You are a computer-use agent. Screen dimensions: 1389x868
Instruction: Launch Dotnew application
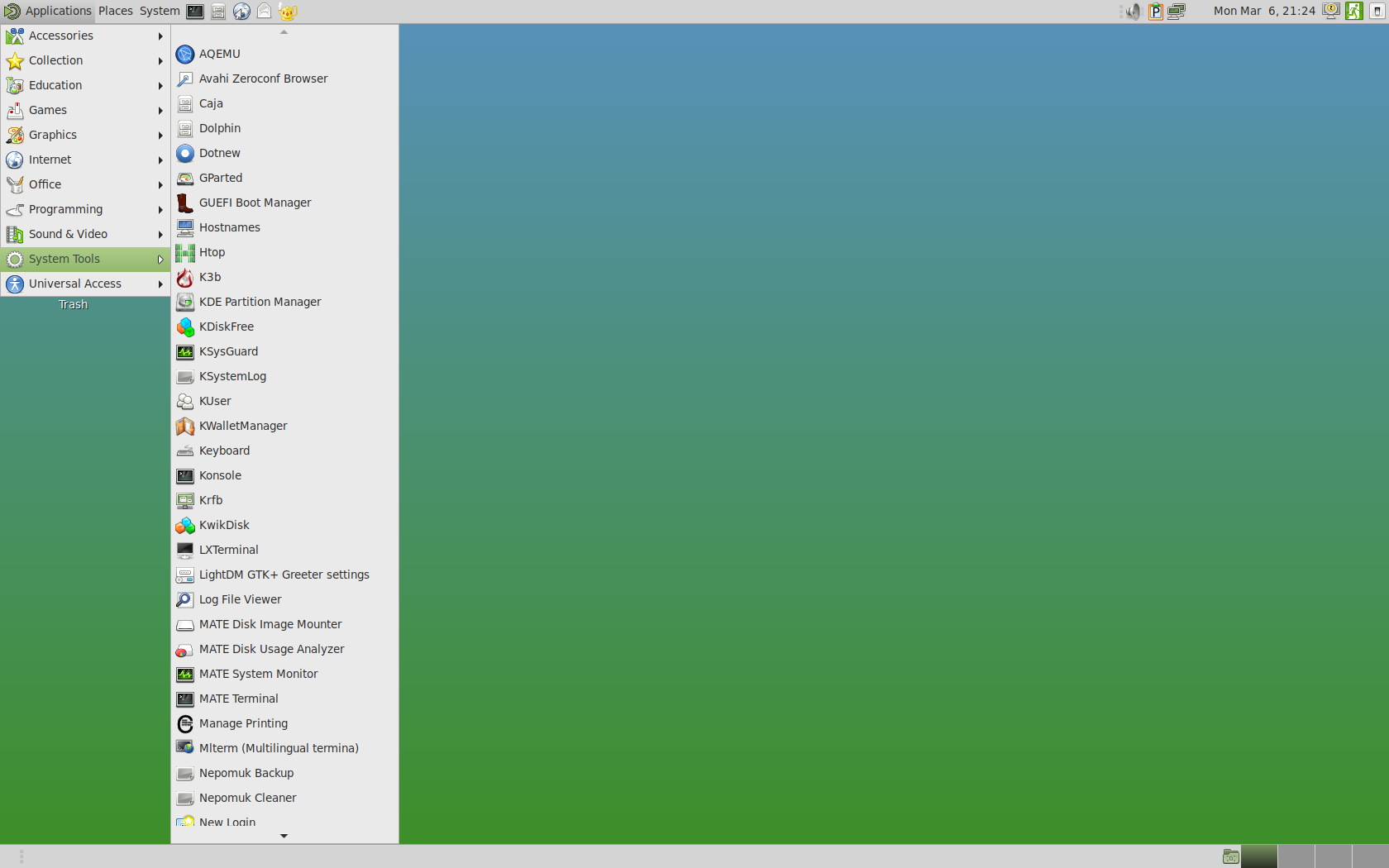(284, 153)
